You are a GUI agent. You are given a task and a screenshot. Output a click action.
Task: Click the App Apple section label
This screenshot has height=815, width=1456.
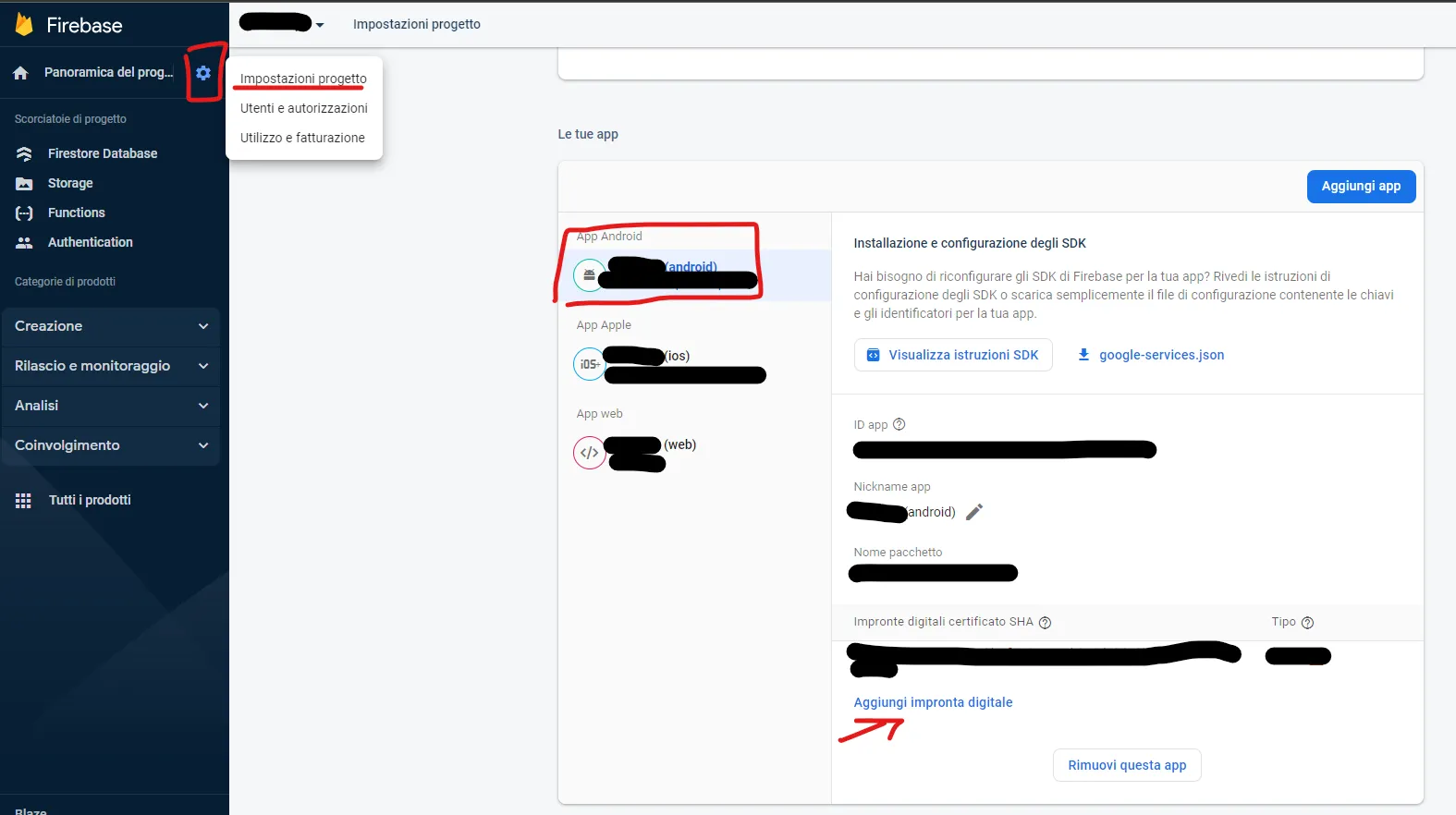pos(604,325)
